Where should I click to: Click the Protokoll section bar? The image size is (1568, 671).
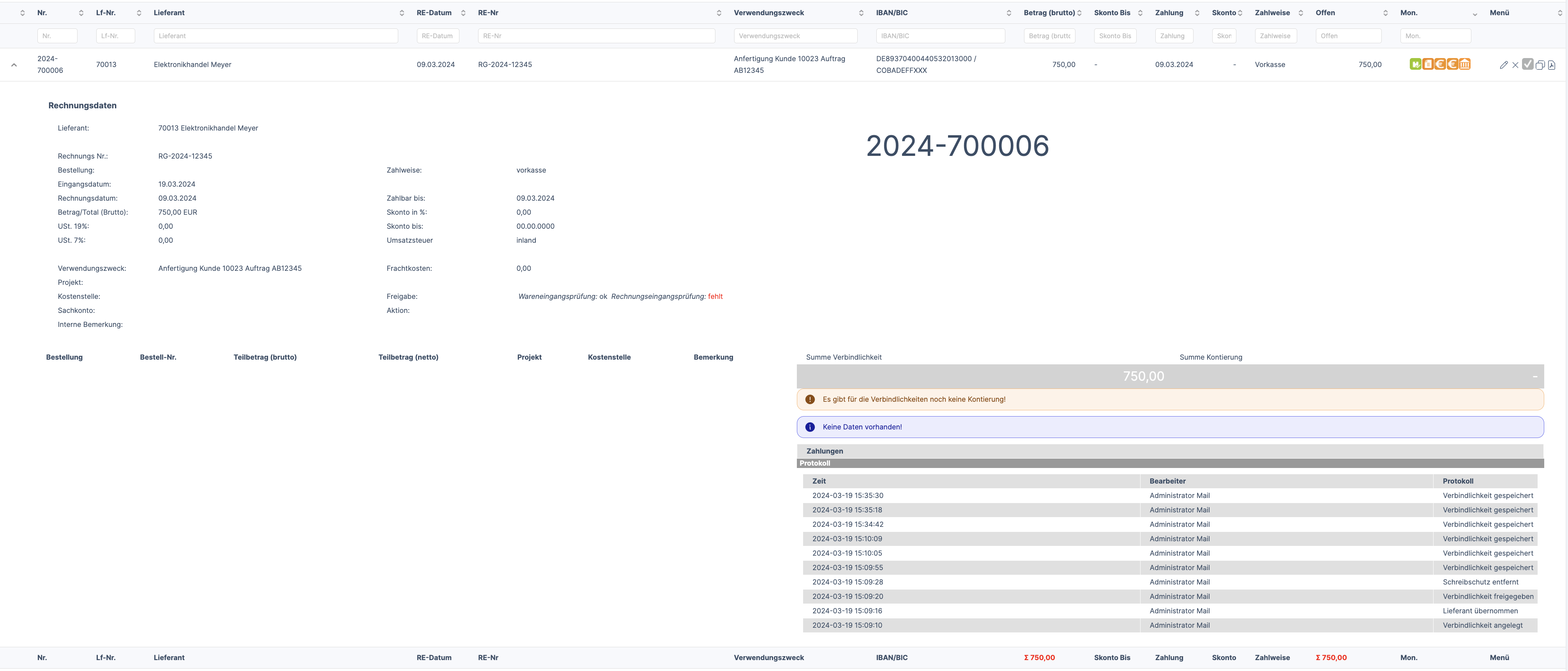[x=815, y=463]
